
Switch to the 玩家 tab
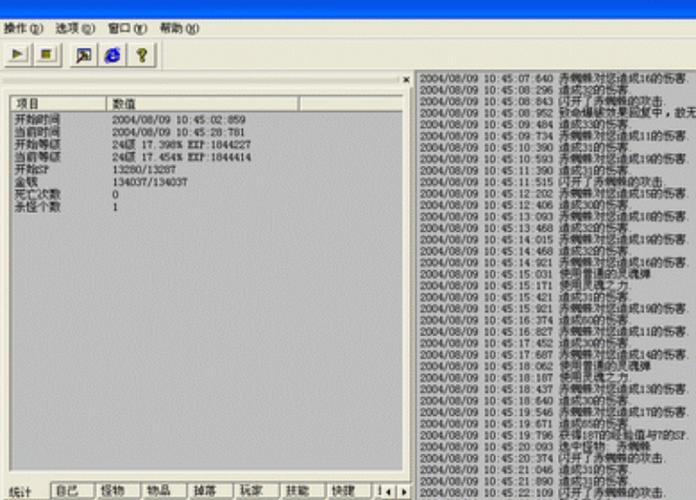coord(252,491)
